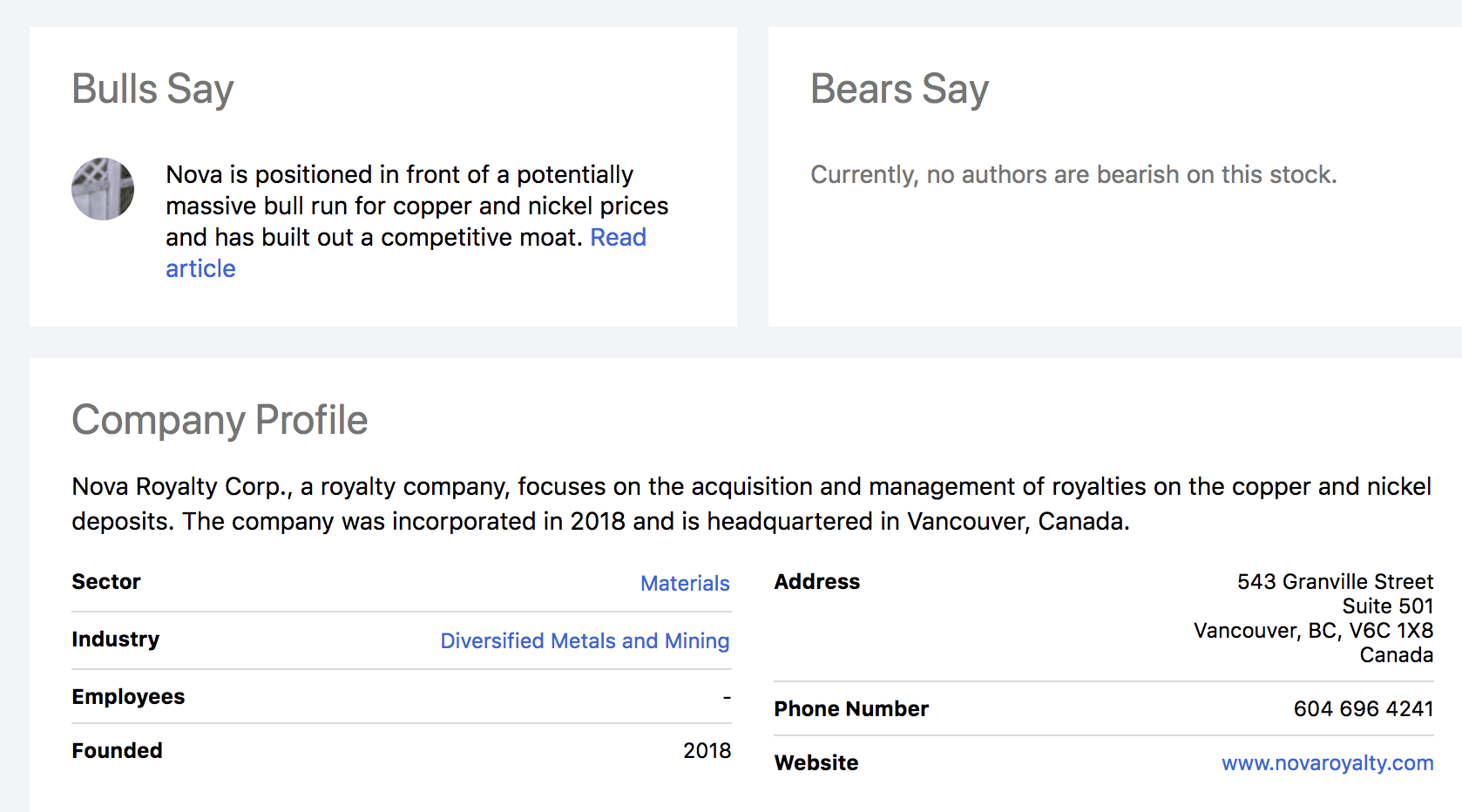
Task: Click the Website label
Action: tap(816, 763)
